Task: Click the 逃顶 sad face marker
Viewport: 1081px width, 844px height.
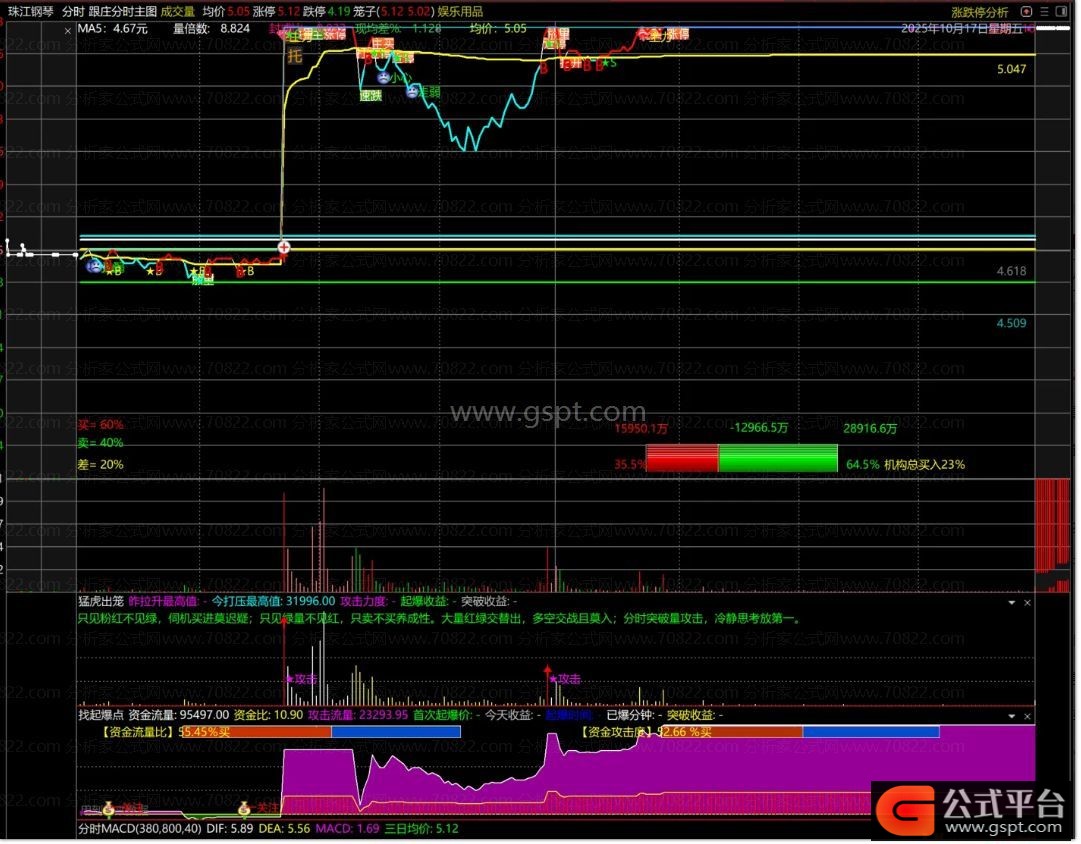Action: pos(411,92)
